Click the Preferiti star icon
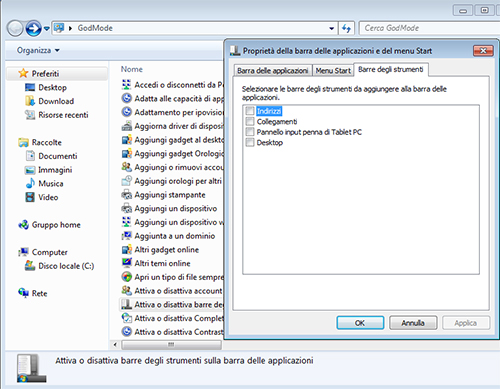The height and width of the screenshot is (389, 500). (23, 73)
